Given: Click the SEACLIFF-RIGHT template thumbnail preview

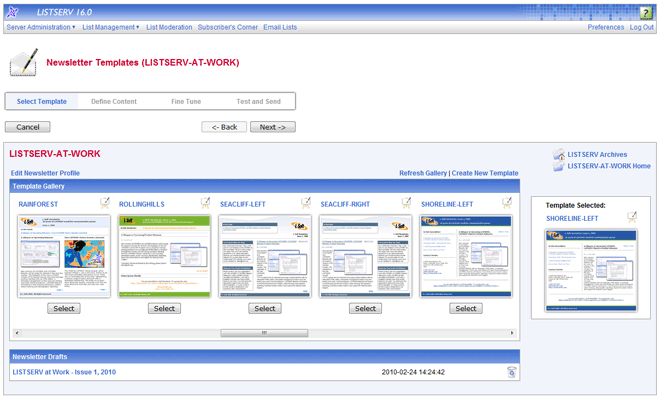Looking at the screenshot, I should (365, 256).
